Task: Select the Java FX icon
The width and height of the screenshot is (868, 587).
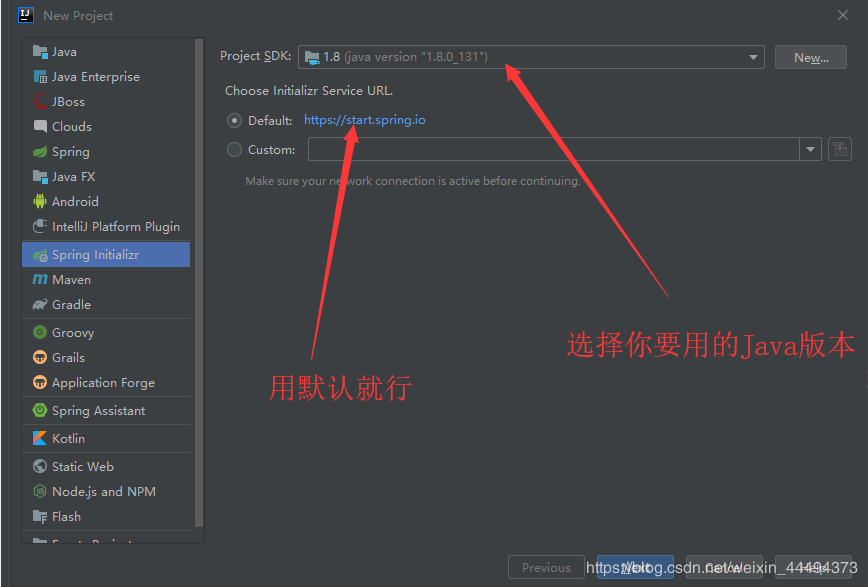Action: pos(40,177)
